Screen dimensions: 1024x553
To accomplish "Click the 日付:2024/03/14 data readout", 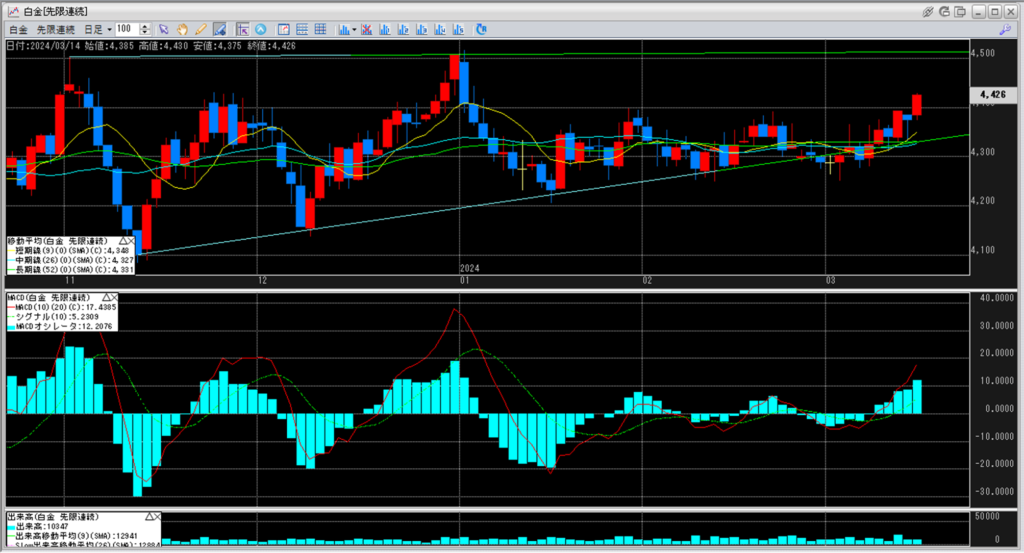I will point(42,46).
